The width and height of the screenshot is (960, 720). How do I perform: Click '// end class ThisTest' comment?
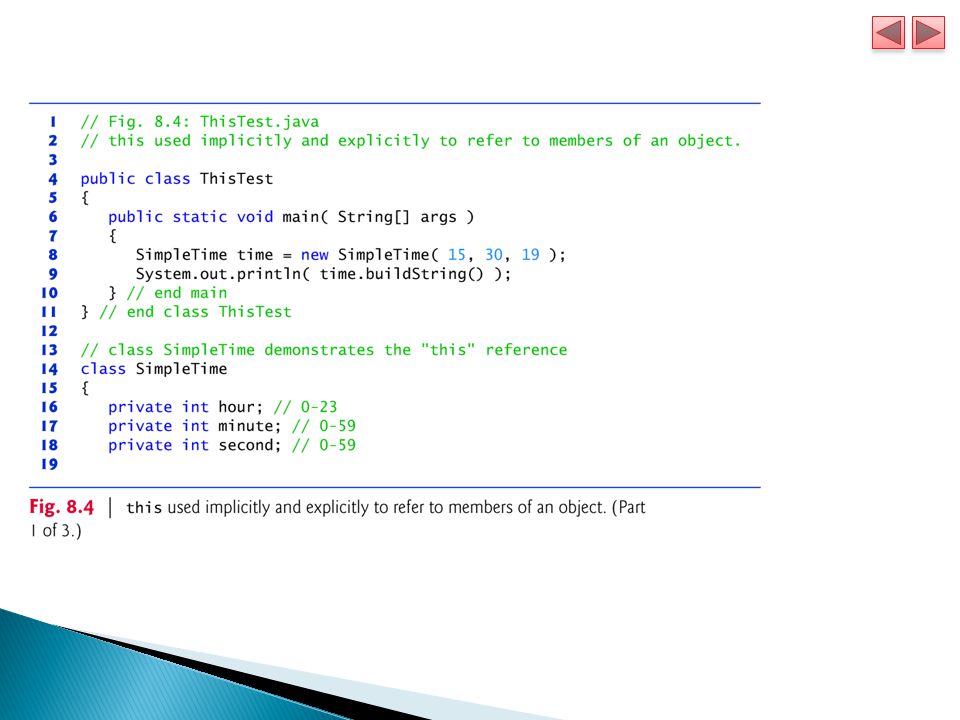pyautogui.click(x=195, y=312)
